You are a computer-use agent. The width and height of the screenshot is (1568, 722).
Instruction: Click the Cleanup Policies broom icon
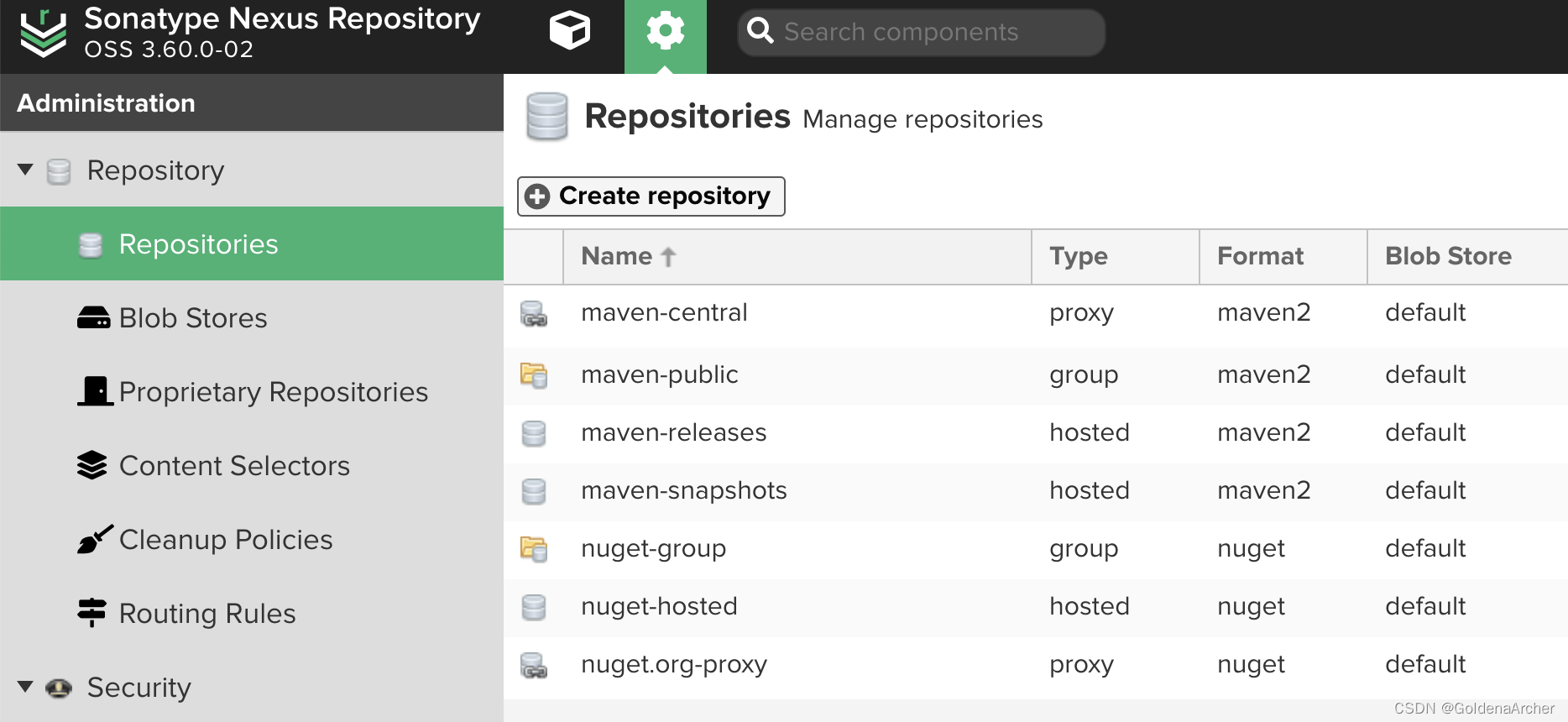coord(95,539)
